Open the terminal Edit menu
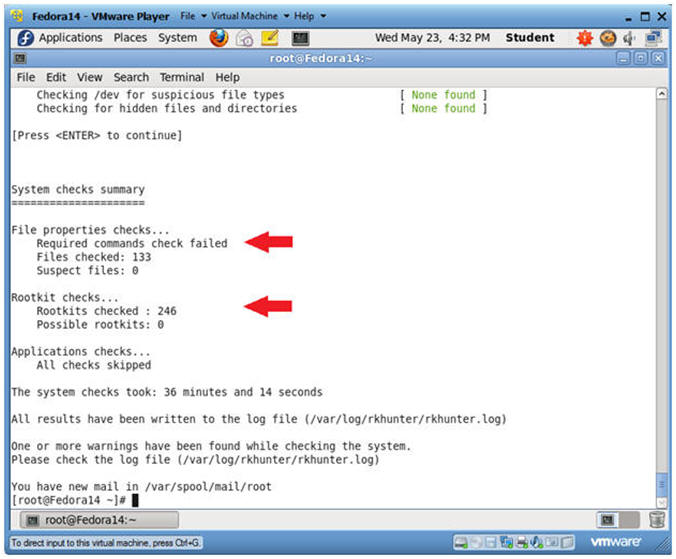This screenshot has width=676, height=559. point(56,78)
